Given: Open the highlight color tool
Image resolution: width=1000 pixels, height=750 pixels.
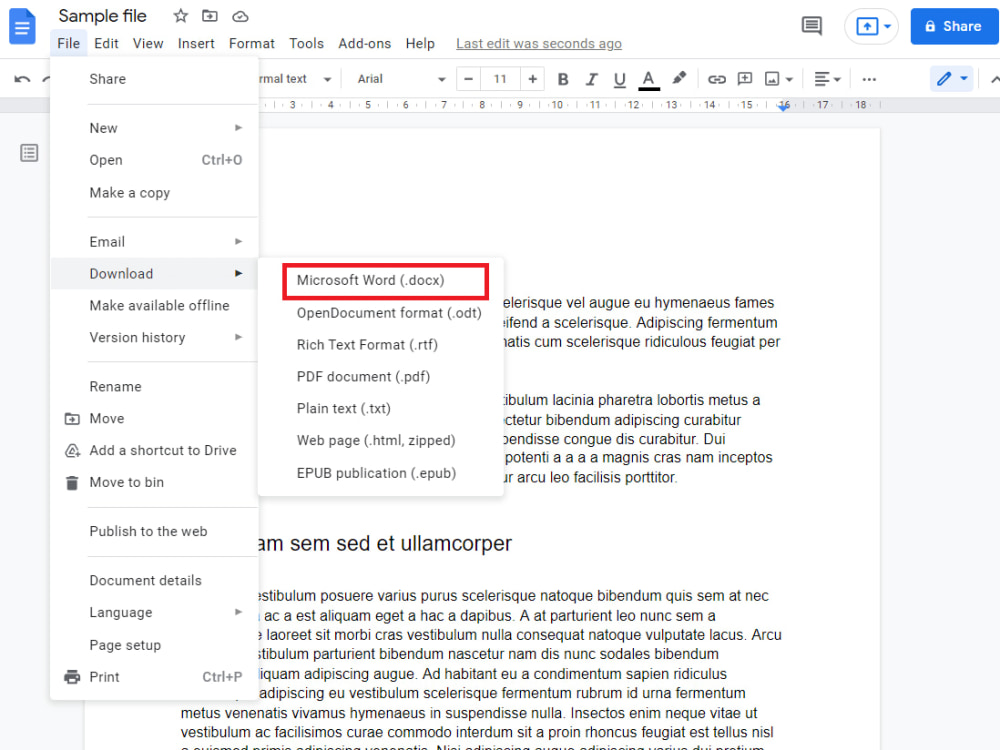Looking at the screenshot, I should click(x=679, y=78).
